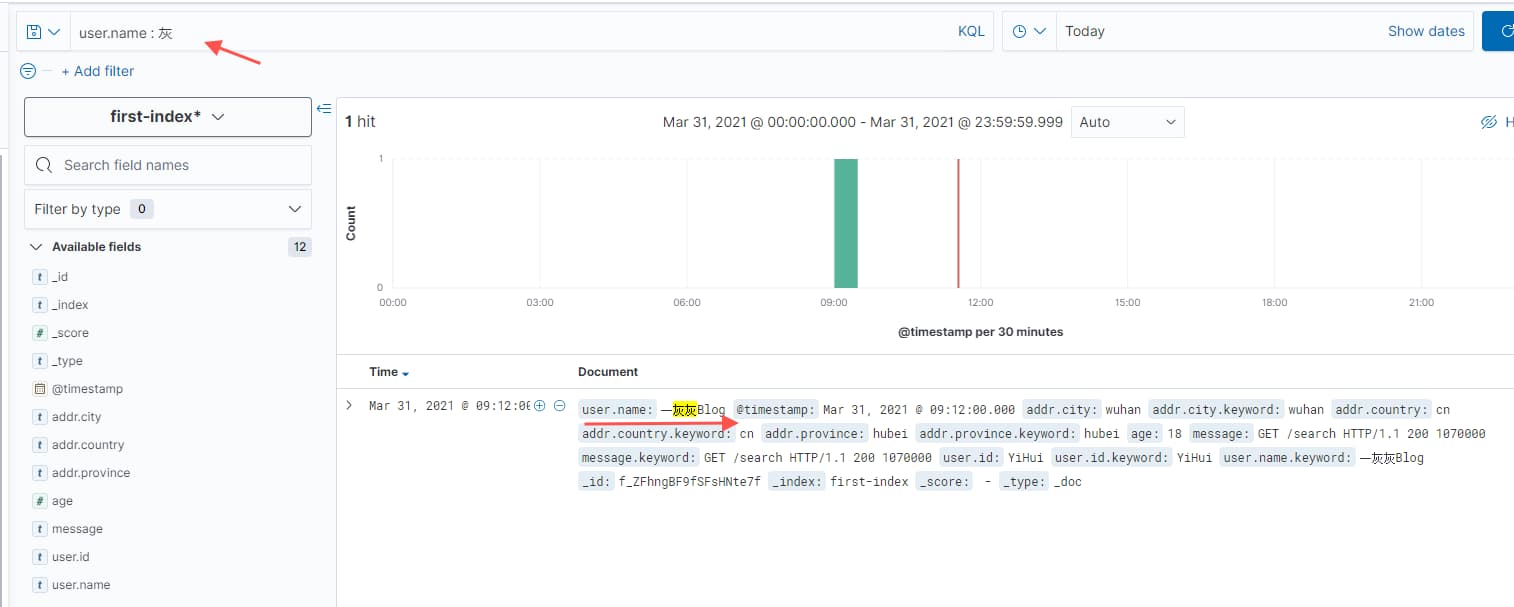Select the addr.city field in sidebar
This screenshot has width=1514, height=607.
click(x=76, y=417)
